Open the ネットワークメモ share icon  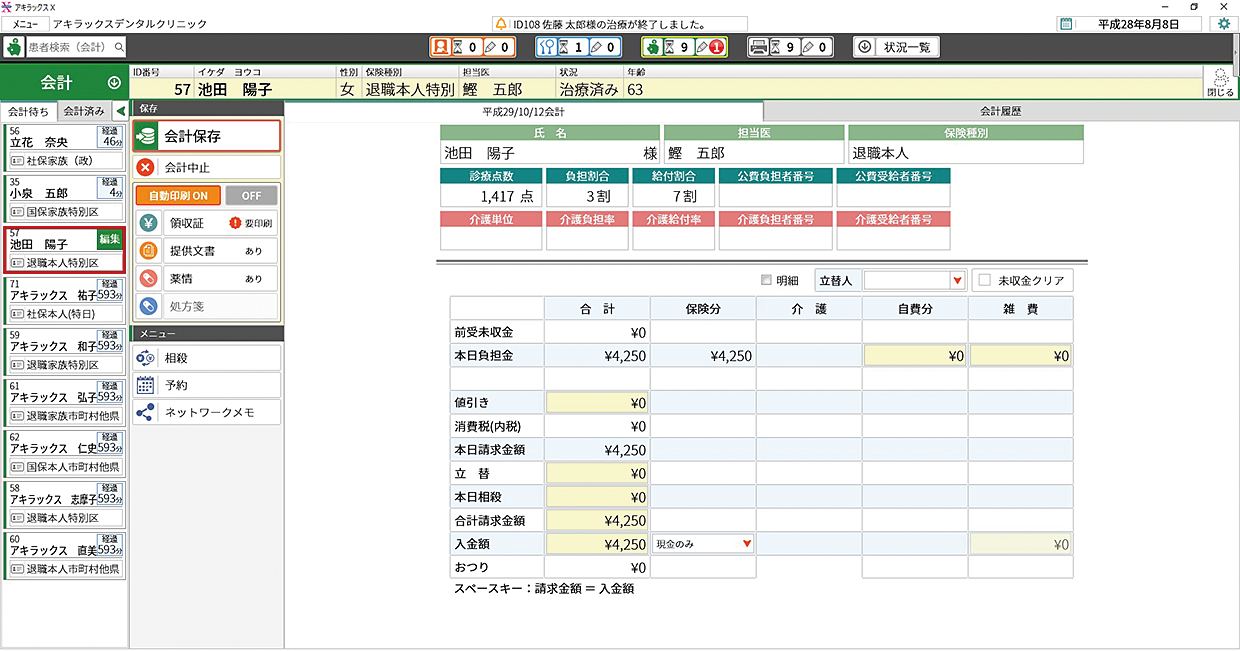[146, 412]
